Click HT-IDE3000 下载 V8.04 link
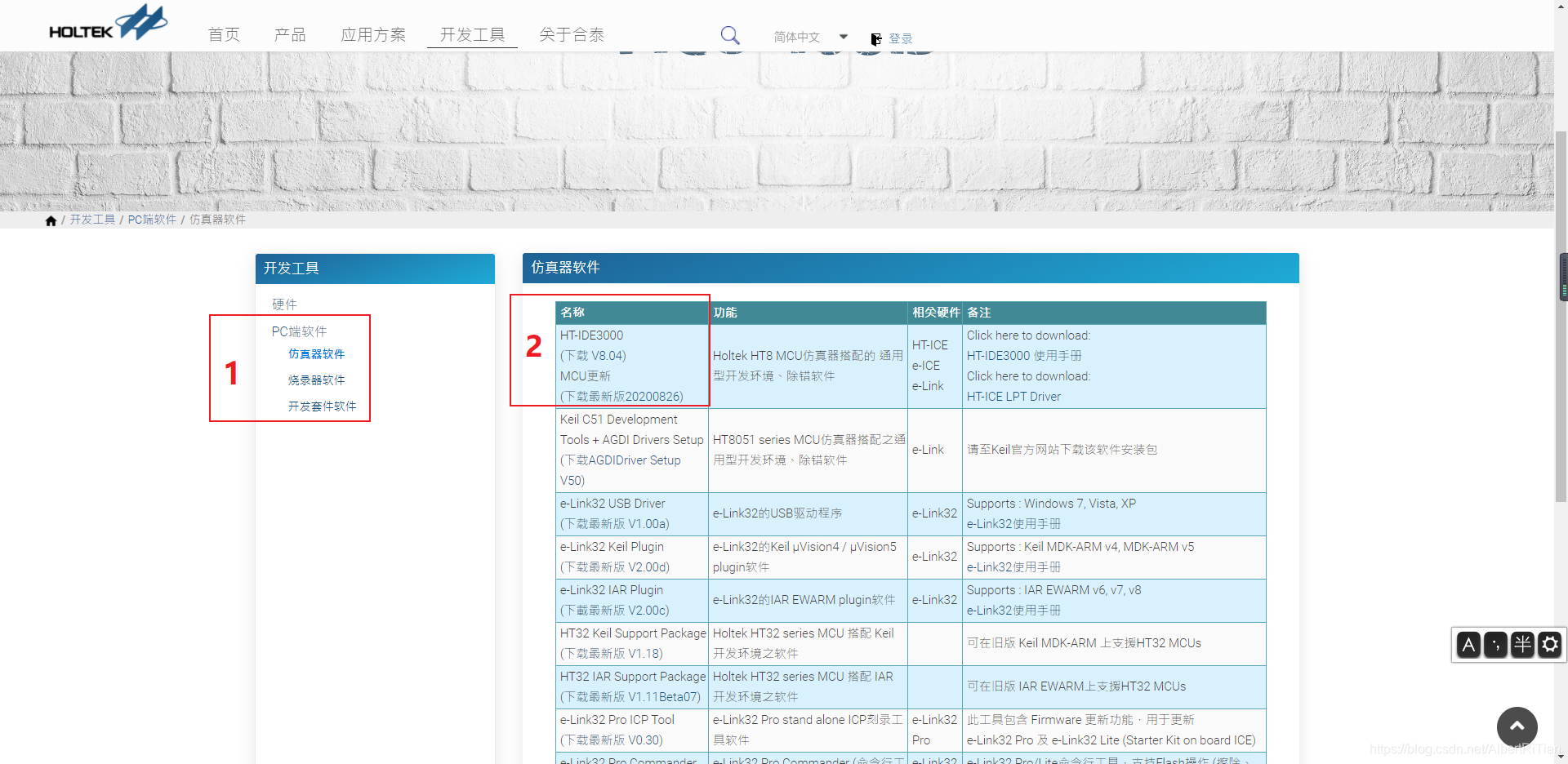 tap(593, 356)
